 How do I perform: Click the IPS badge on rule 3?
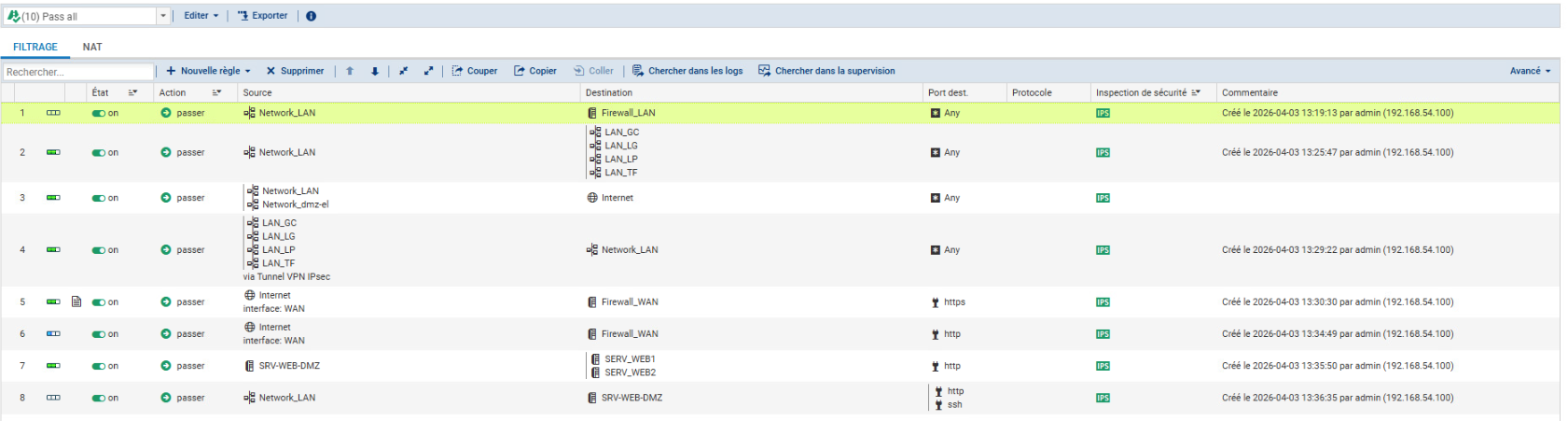pos(1103,198)
